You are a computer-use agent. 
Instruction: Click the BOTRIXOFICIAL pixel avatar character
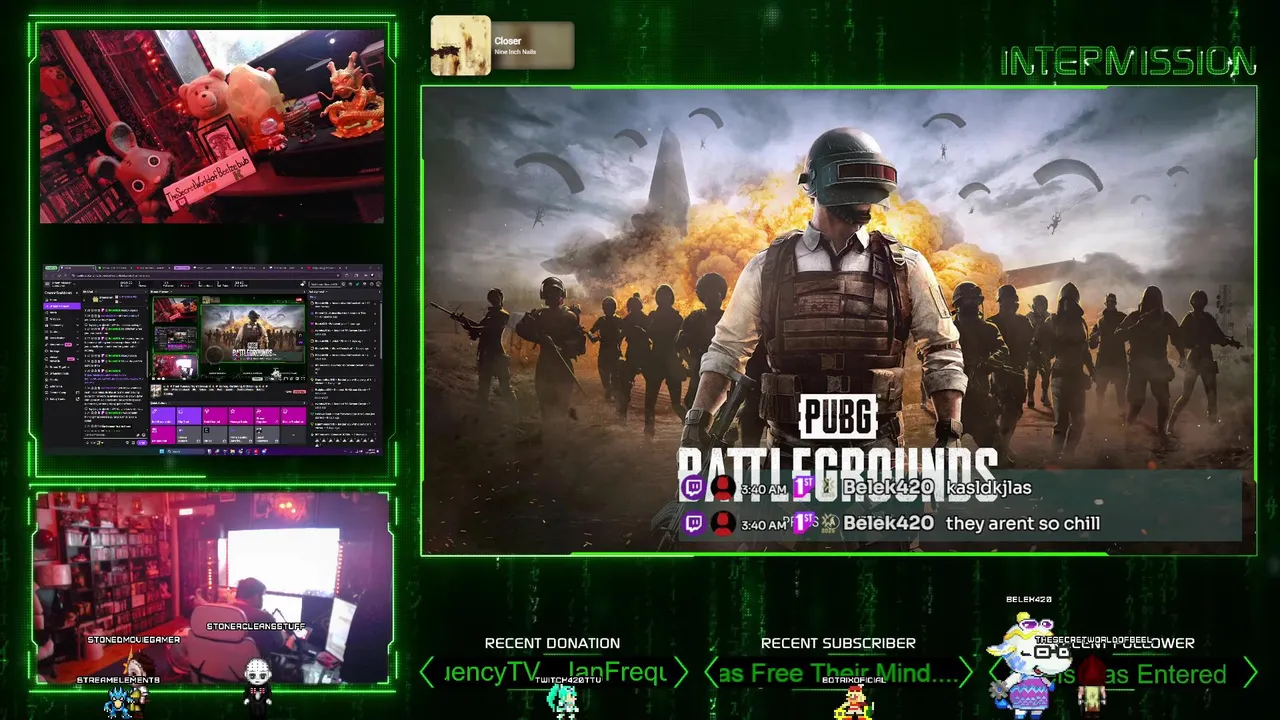(x=853, y=702)
